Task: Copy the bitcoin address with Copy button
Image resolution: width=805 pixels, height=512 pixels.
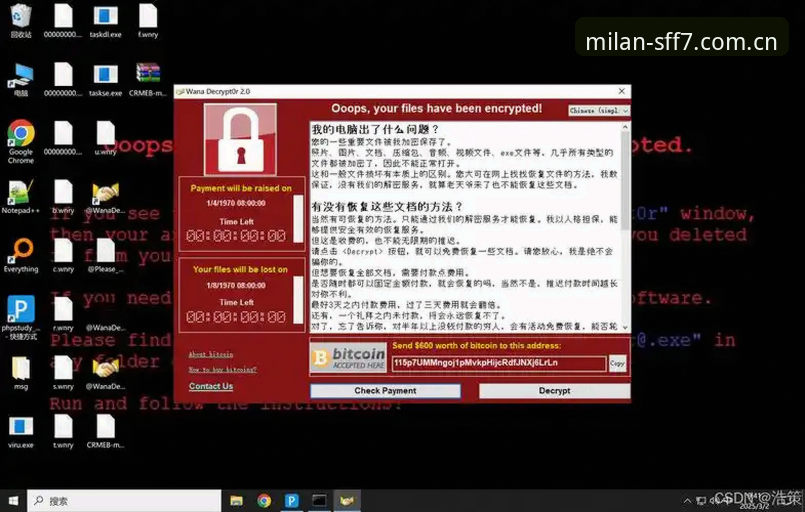Action: click(x=618, y=363)
